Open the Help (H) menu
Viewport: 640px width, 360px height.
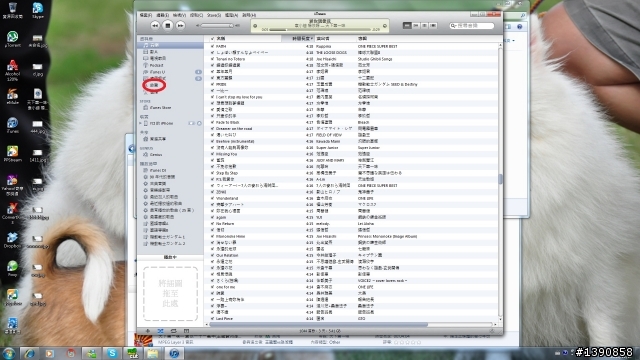(249, 15)
